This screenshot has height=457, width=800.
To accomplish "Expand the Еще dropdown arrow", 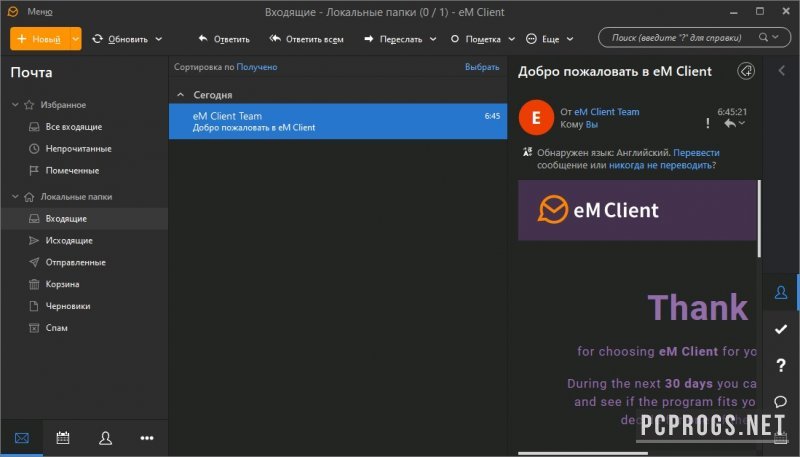I will [x=570, y=39].
